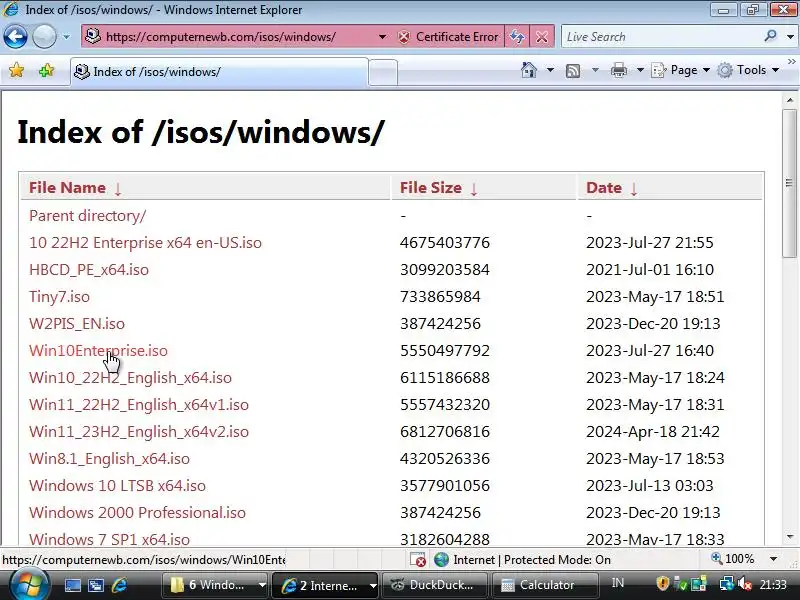Viewport: 800px width, 600px height.
Task: Click the RSS Feeds icon
Action: 573,70
